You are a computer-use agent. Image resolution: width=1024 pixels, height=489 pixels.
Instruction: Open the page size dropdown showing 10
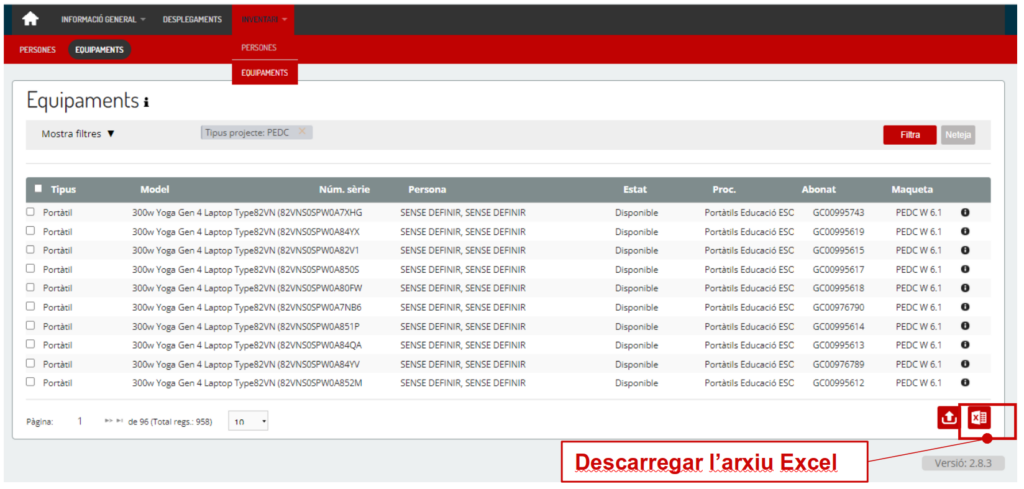pos(249,422)
